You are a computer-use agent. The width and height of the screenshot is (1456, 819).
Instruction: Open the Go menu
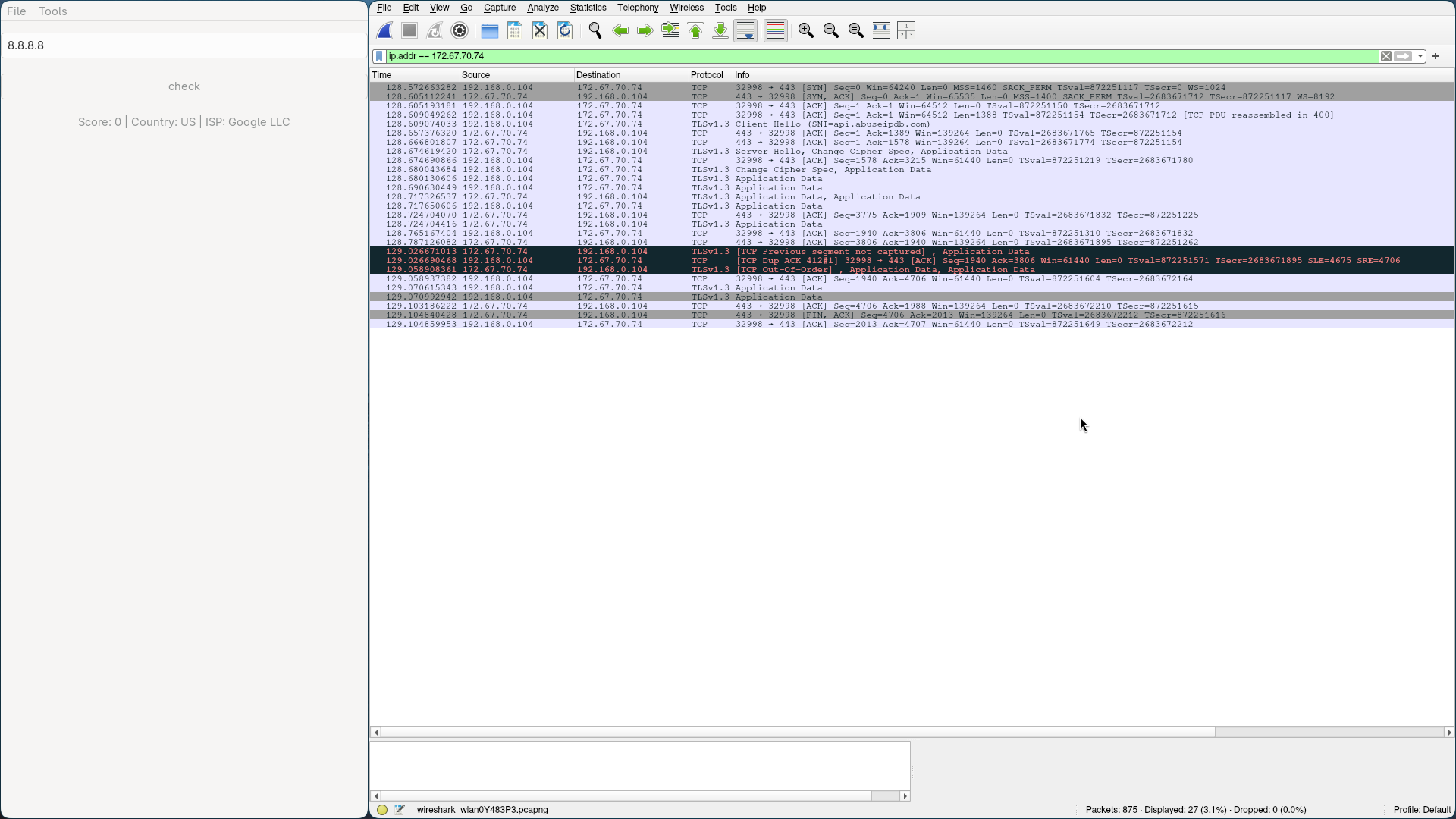pos(466,8)
